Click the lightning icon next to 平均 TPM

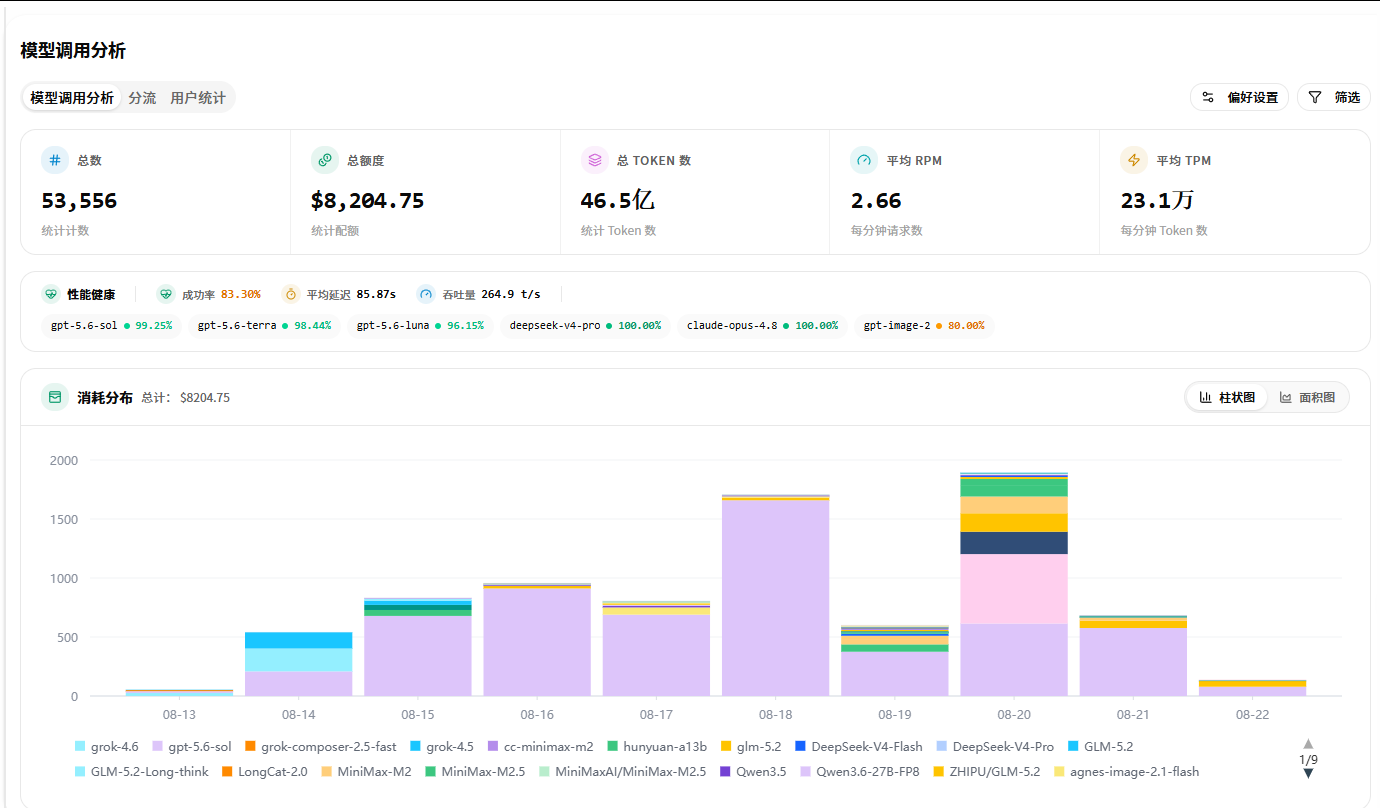pos(1134,160)
